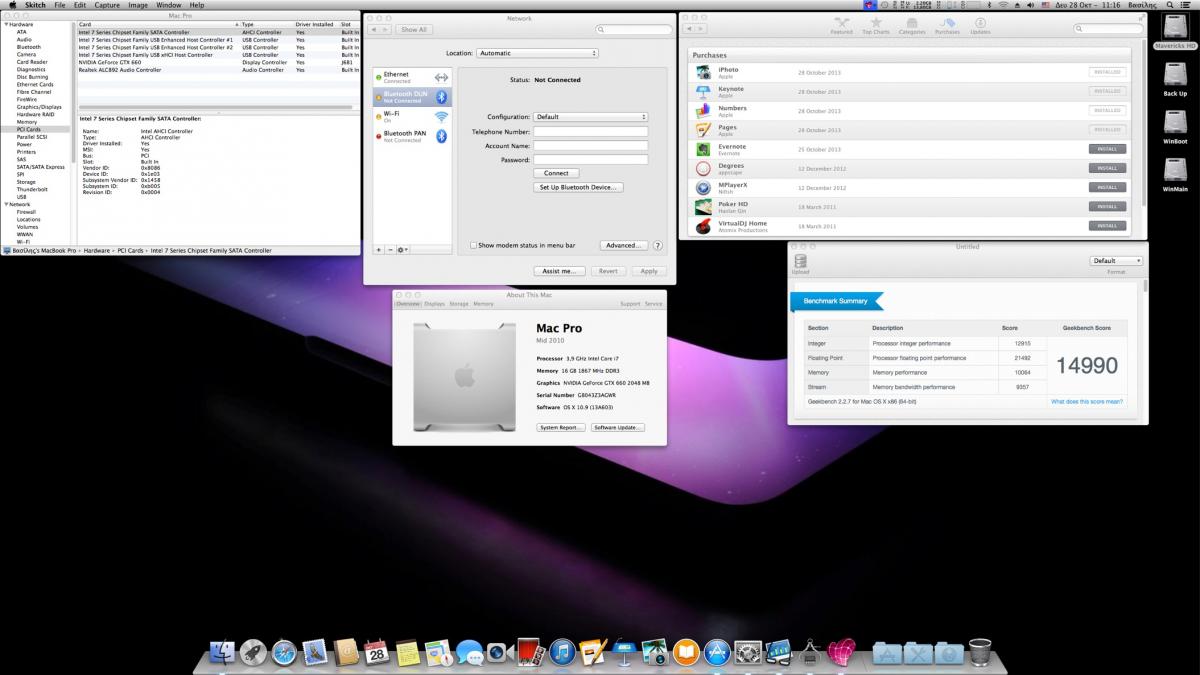Open the Location dropdown in Network
This screenshot has width=1200, height=675.
537,53
